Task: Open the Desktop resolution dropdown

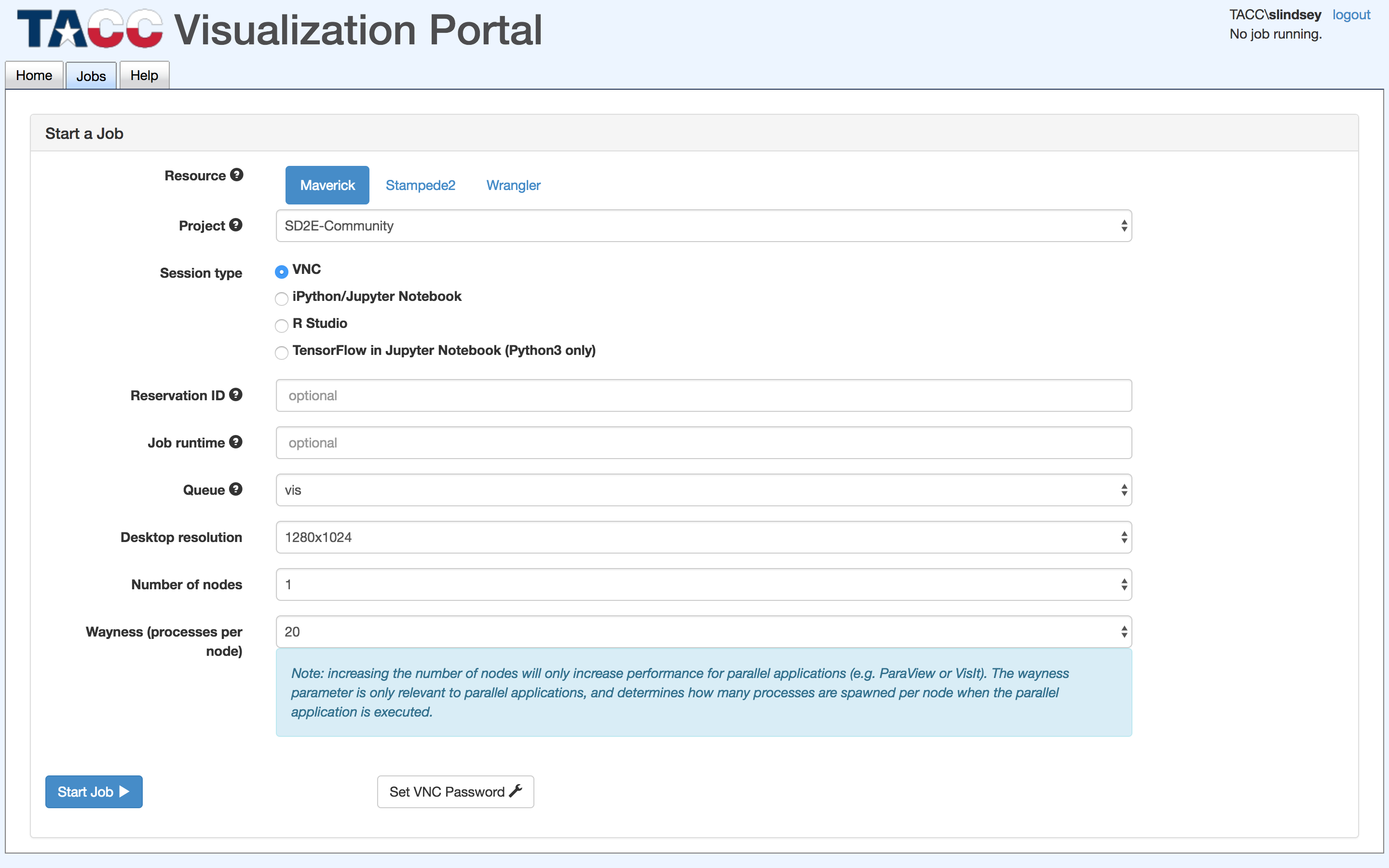Action: tap(704, 537)
